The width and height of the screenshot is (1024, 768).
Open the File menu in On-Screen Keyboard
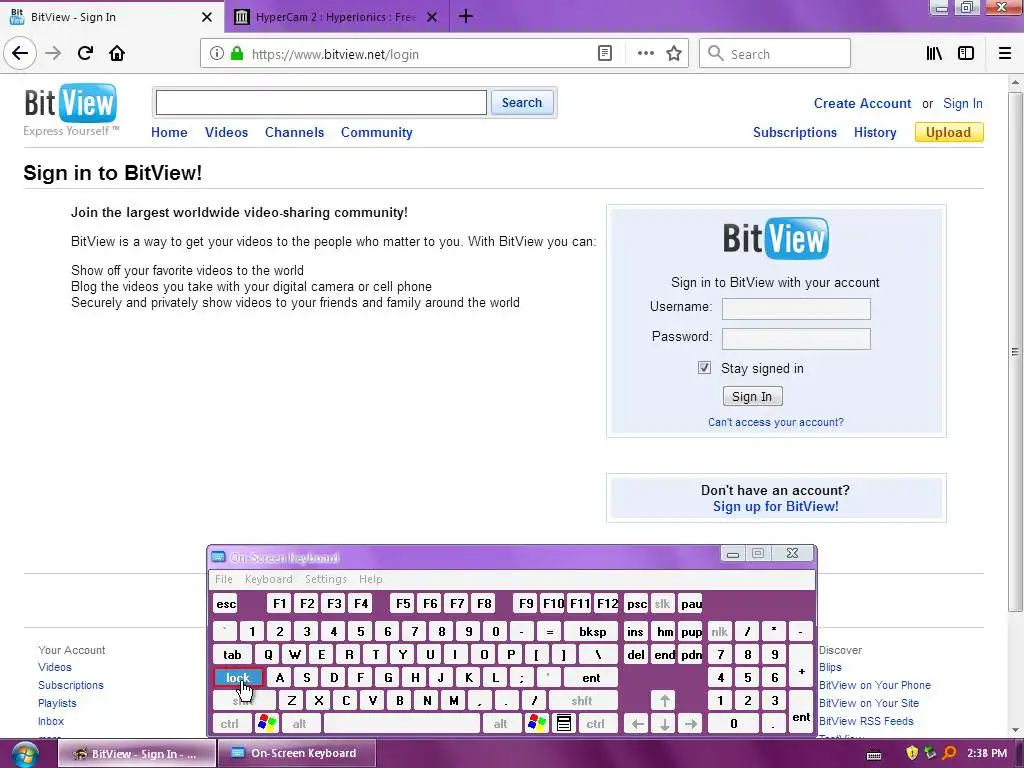[x=223, y=579]
